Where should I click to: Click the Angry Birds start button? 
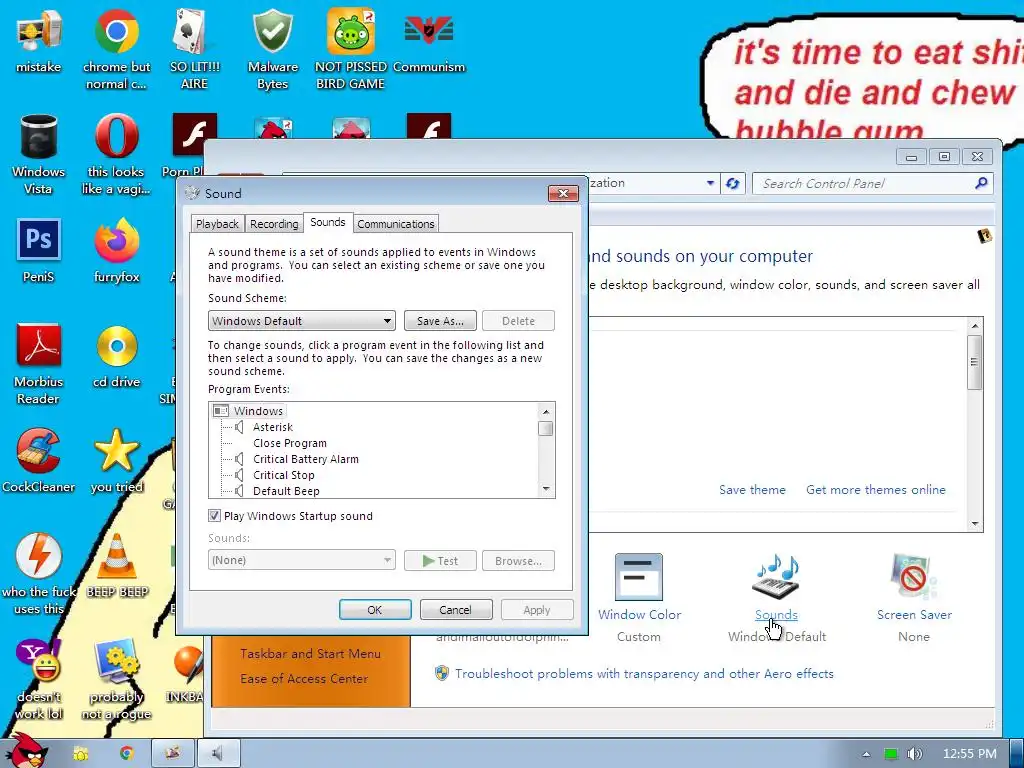28,751
